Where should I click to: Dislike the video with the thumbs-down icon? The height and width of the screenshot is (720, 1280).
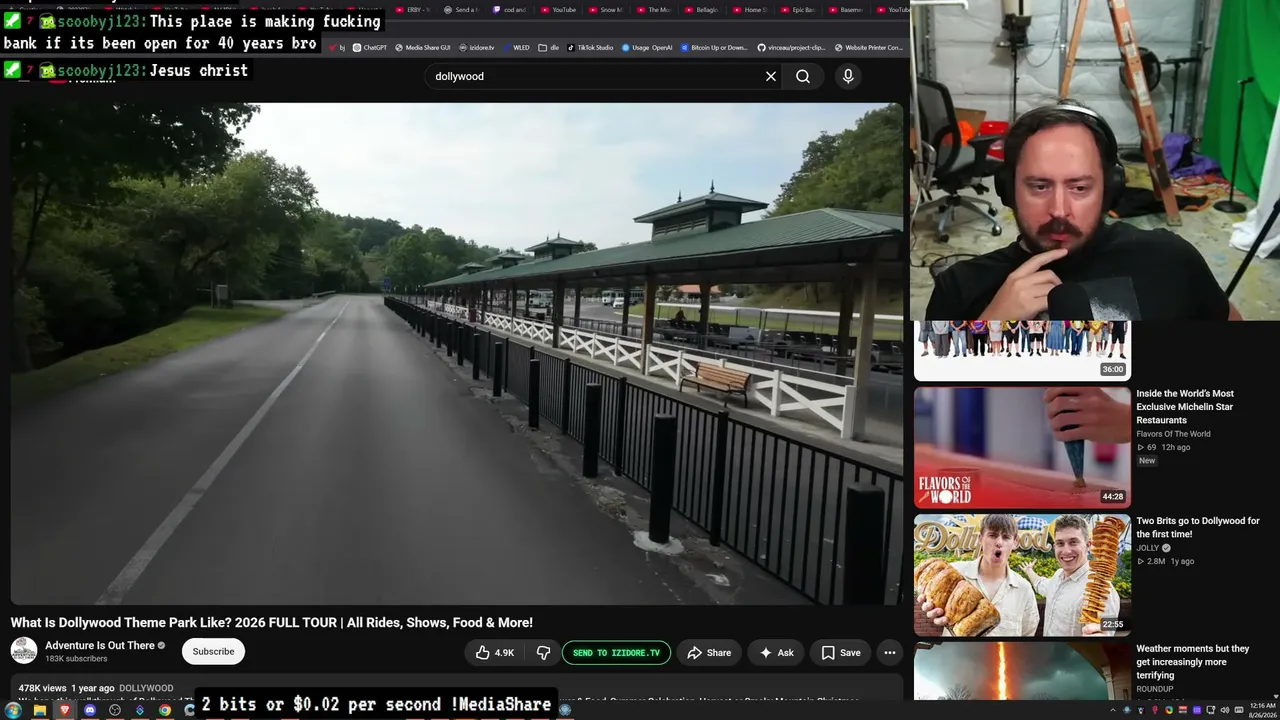point(543,653)
